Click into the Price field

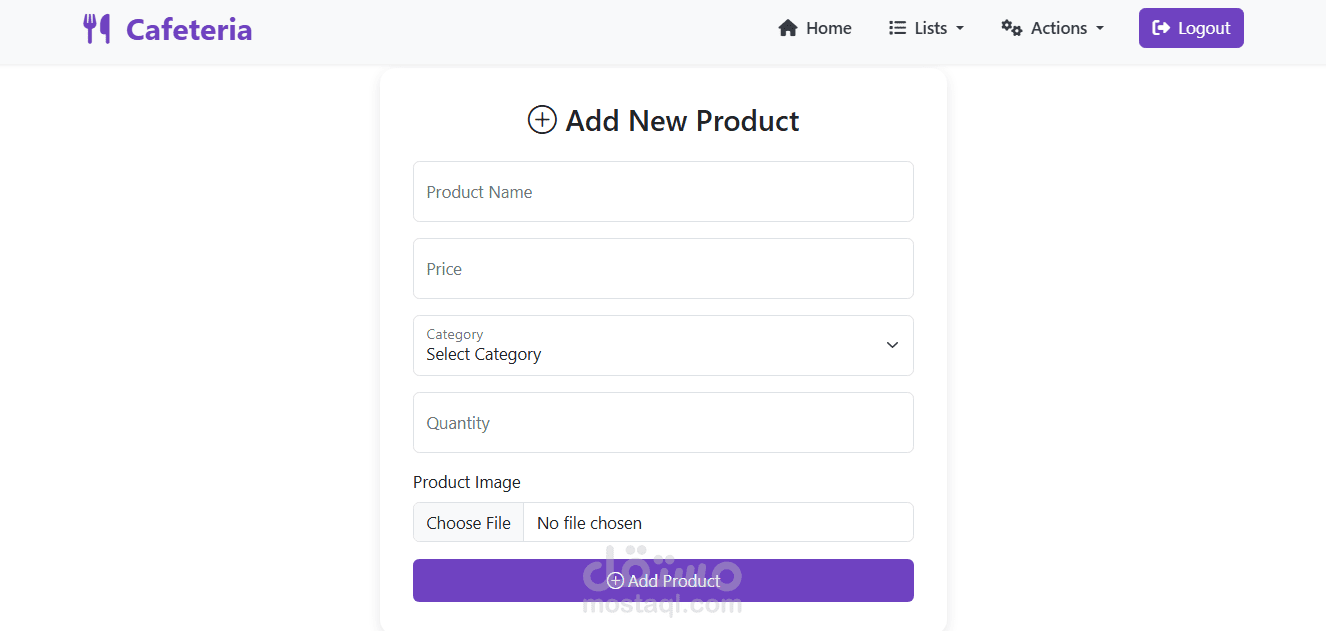coord(663,269)
